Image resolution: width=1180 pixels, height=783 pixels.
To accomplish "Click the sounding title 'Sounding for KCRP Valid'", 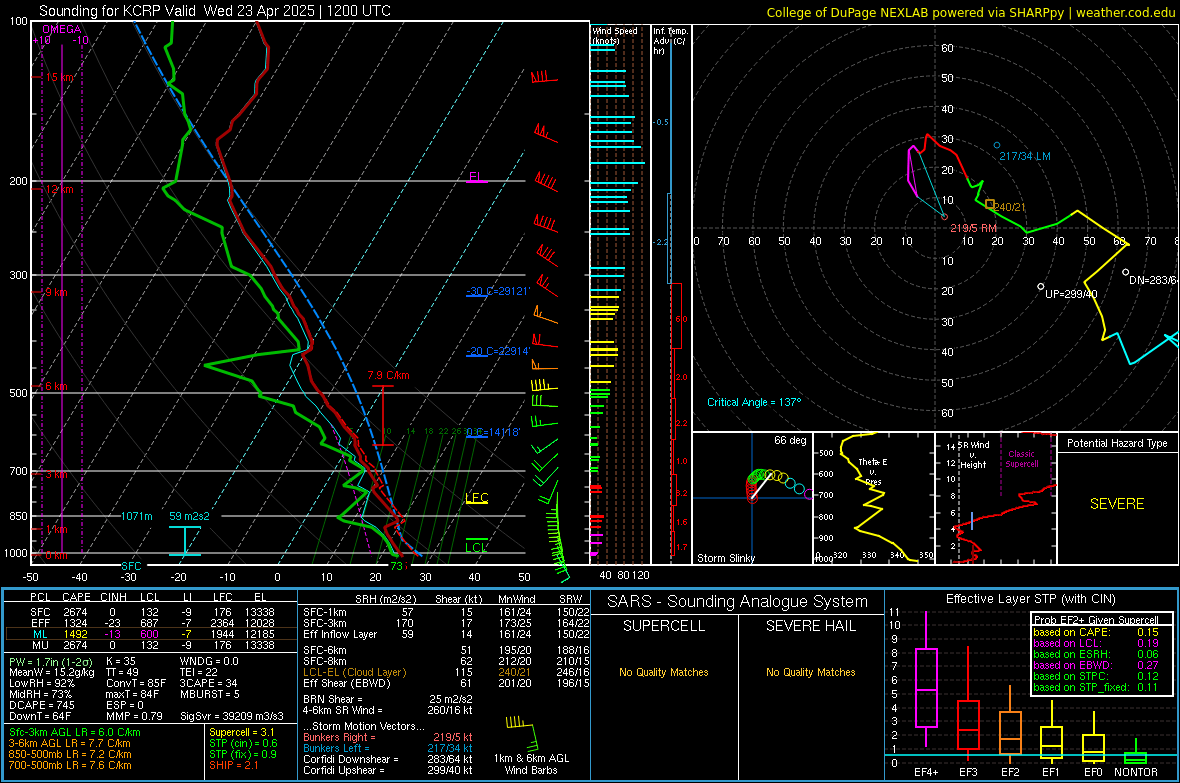I will [117, 11].
